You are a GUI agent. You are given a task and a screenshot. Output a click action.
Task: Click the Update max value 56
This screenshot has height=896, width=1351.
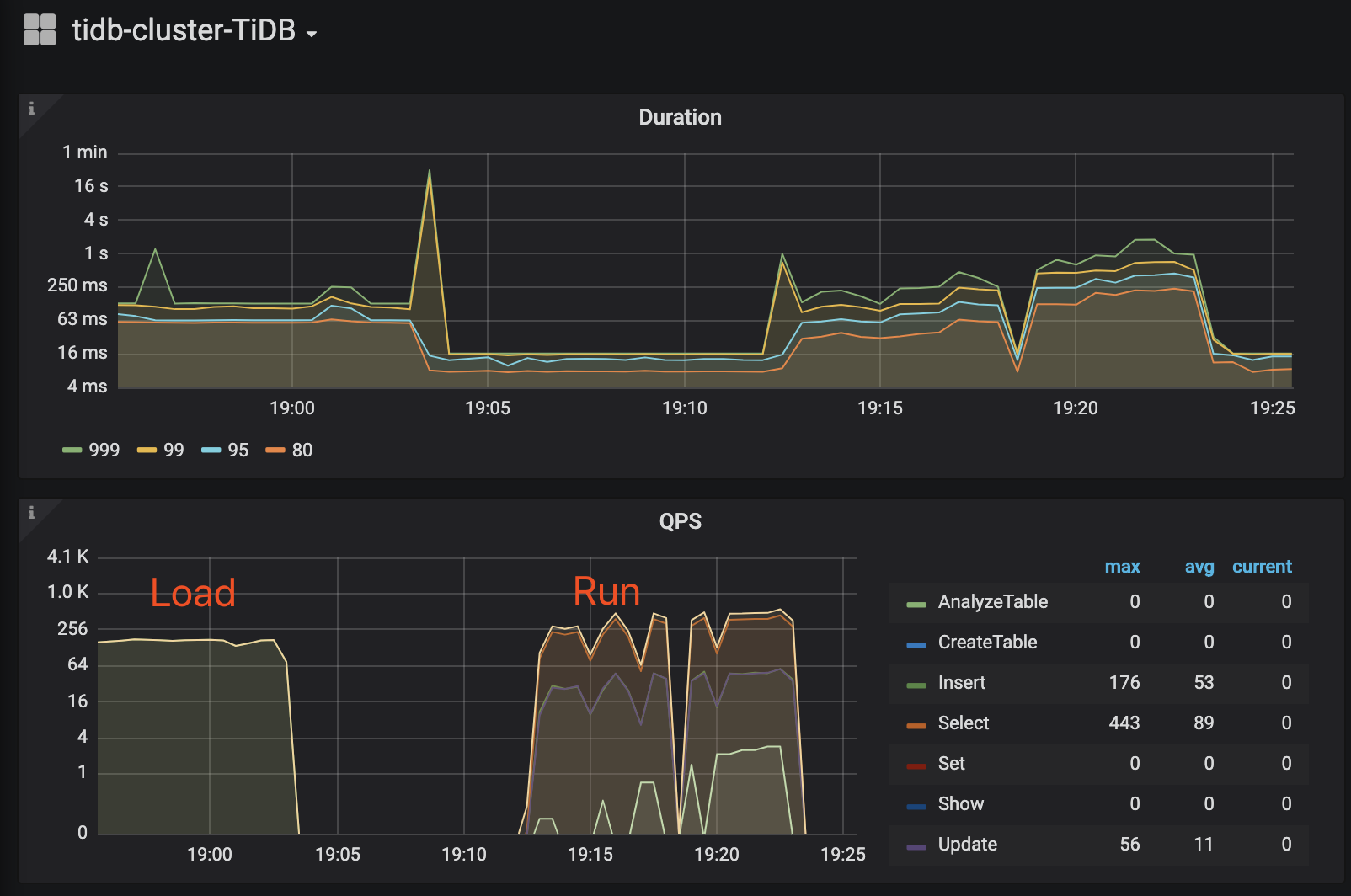tap(1129, 844)
